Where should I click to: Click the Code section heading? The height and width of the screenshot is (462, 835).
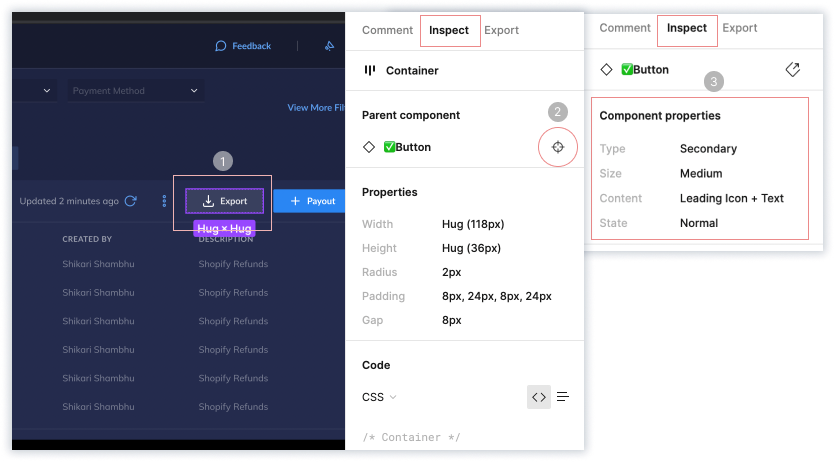(x=376, y=365)
